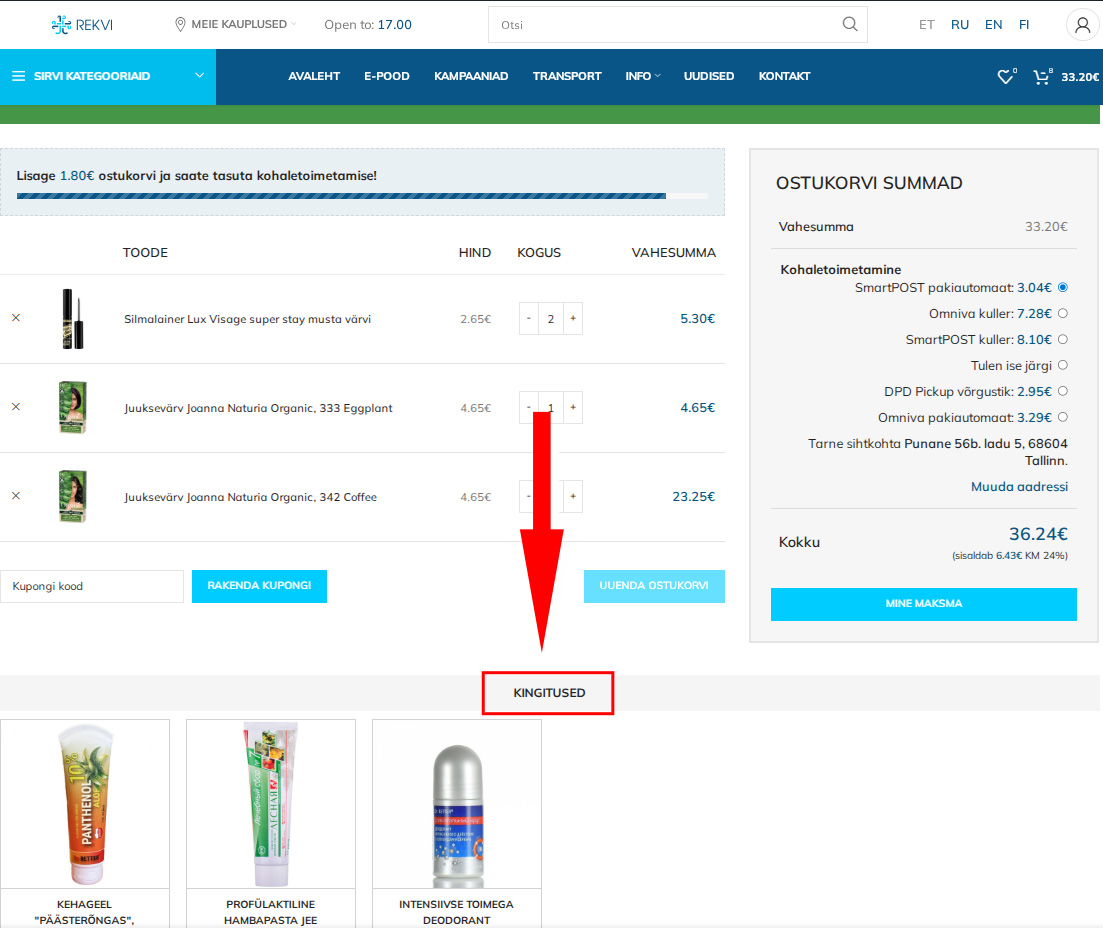Image resolution: width=1103 pixels, height=928 pixels.
Task: Choose Tulen ise järgi pickup option
Action: pyautogui.click(x=1062, y=366)
